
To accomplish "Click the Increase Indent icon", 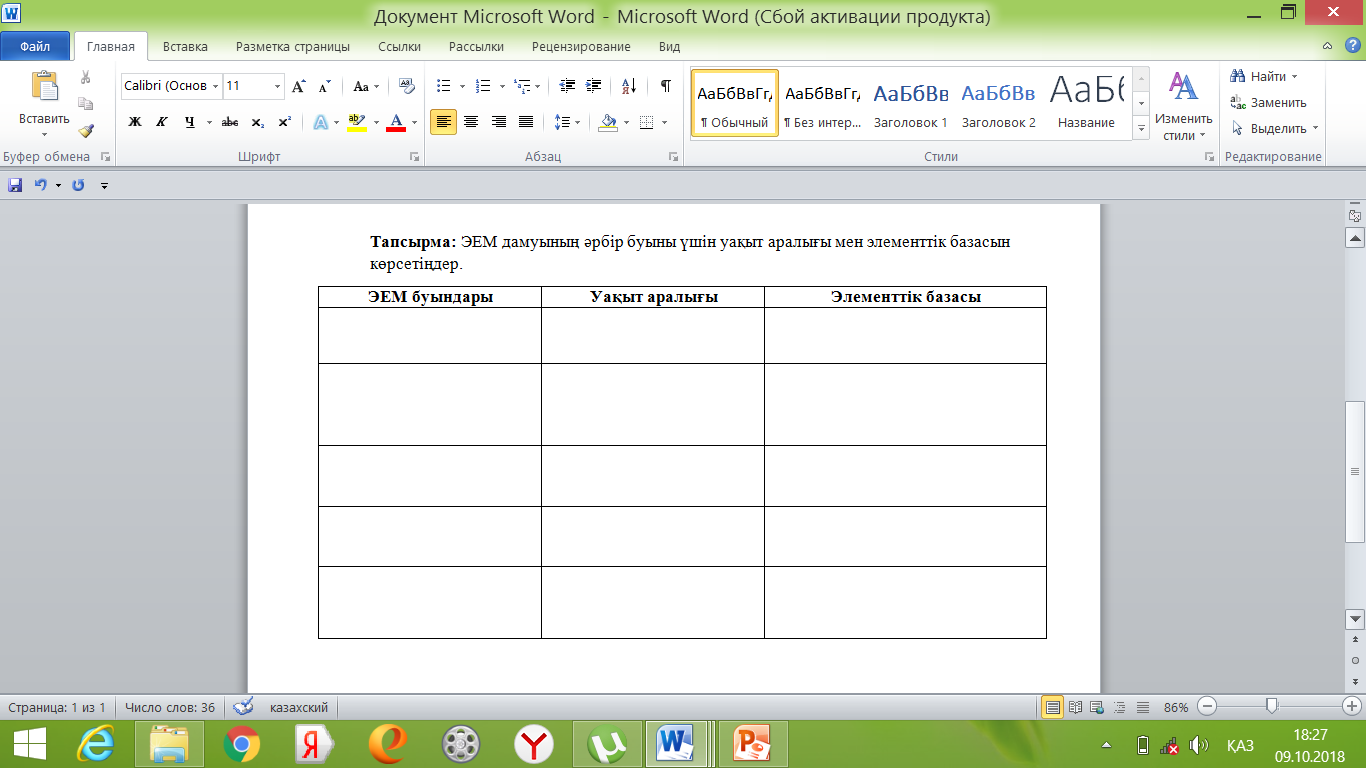I will pyautogui.click(x=594, y=87).
